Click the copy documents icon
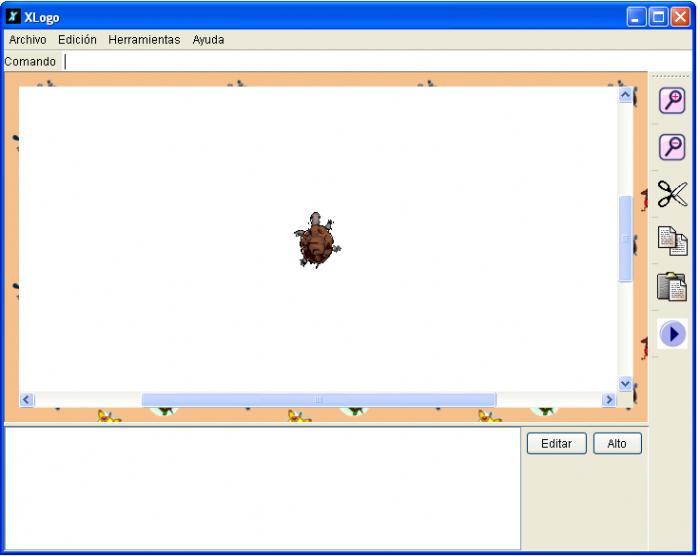This screenshot has width=700, height=557. click(672, 241)
